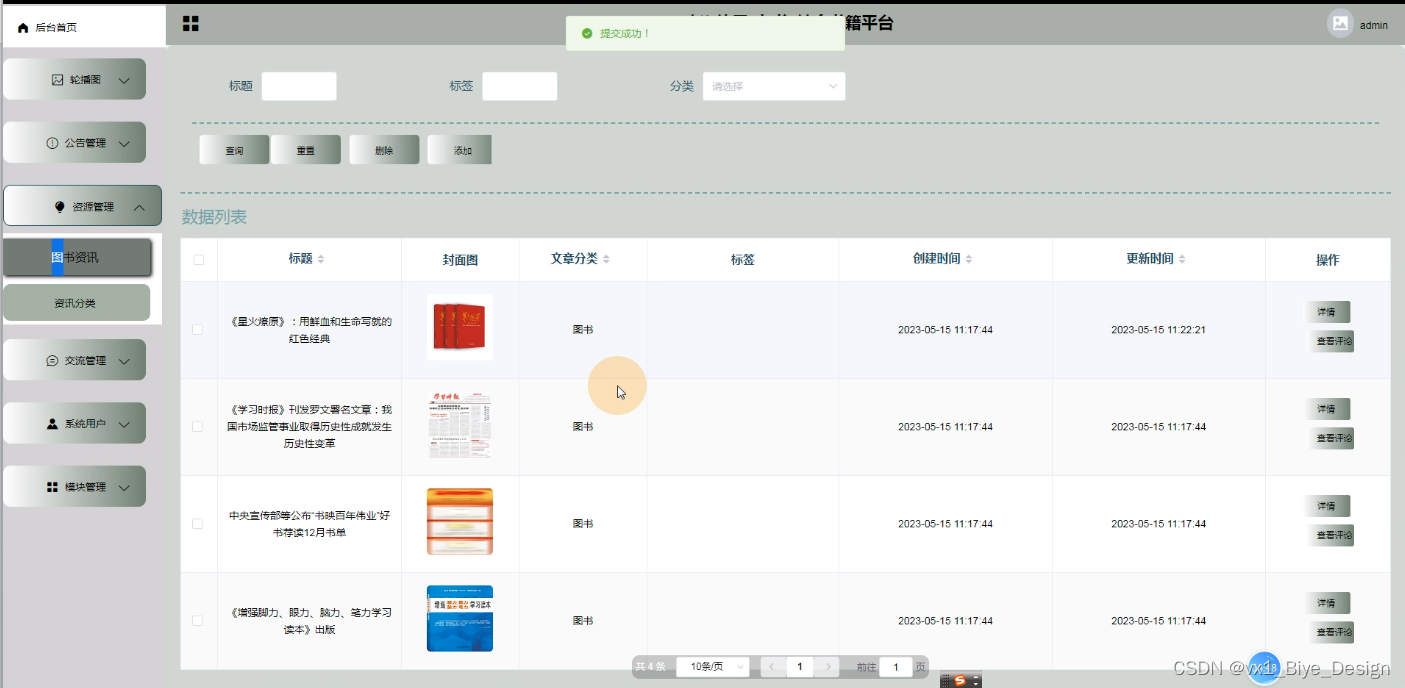This screenshot has height=688, width=1405.
Task: Expand the 系统用户 menu chevron
Action: (124, 424)
